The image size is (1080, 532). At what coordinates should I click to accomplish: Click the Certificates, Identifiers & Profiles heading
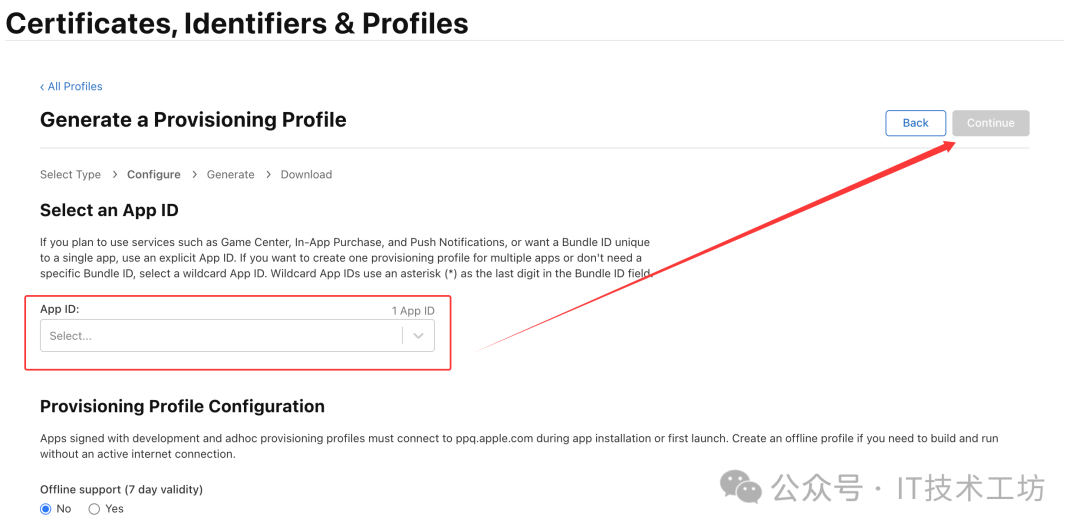[x=237, y=23]
